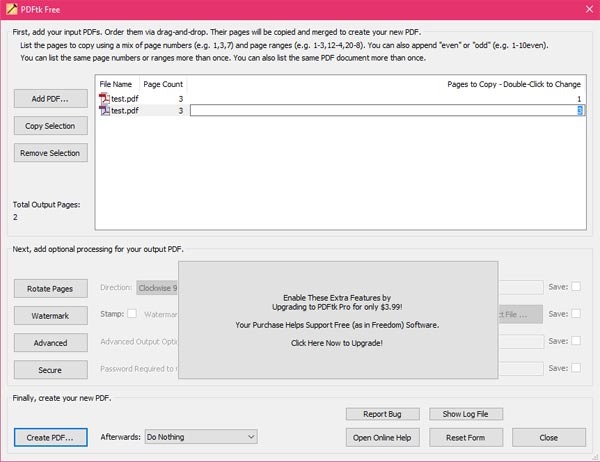Click the PDFtk Free app icon in title bar
600x462 pixels.
point(11,9)
